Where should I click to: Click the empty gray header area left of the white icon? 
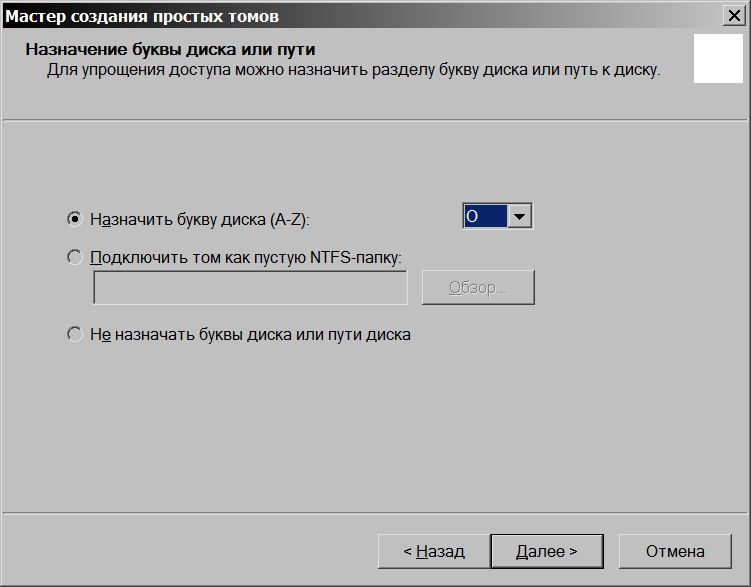600,98
